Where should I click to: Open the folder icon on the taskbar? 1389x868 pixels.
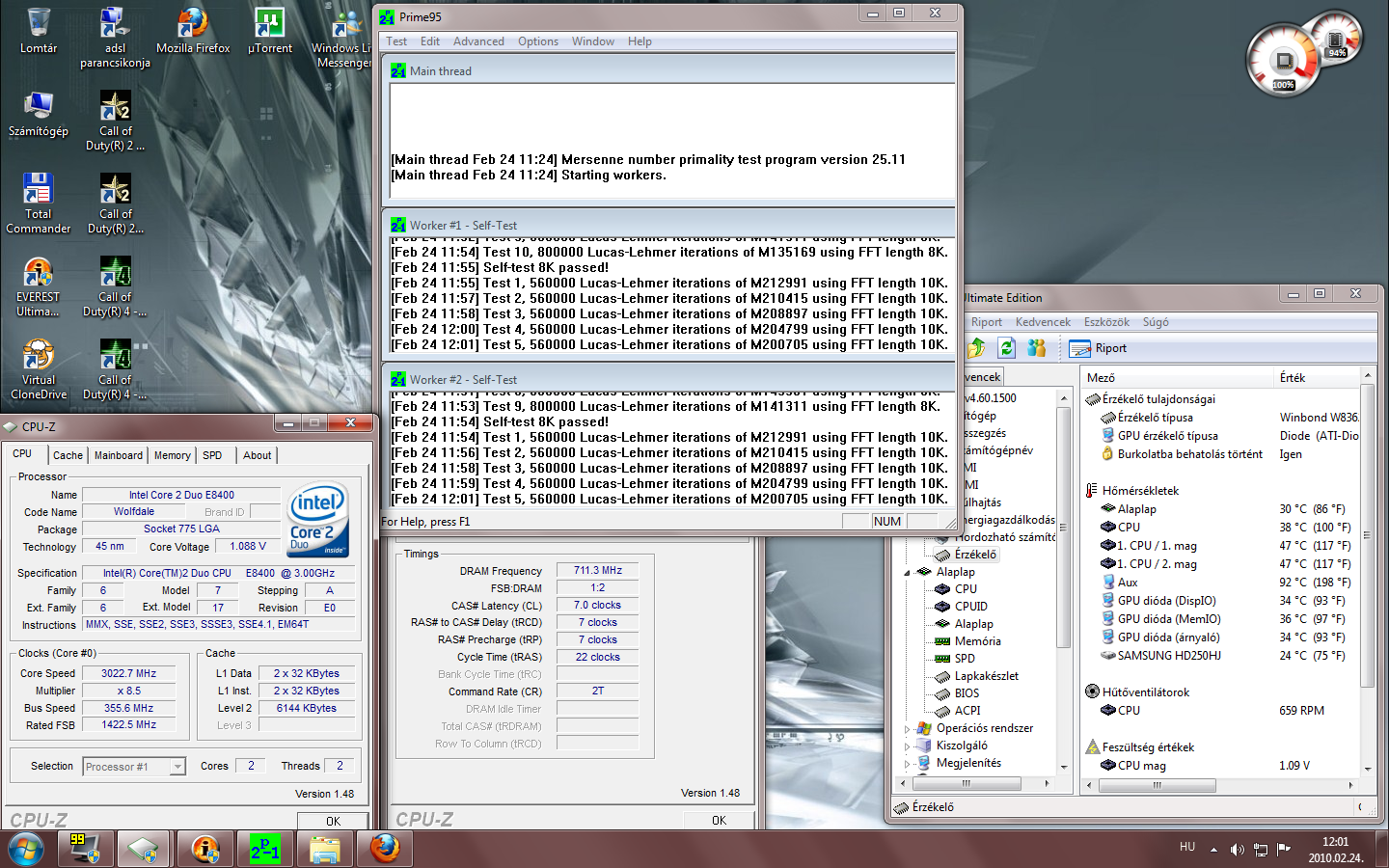pos(325,849)
